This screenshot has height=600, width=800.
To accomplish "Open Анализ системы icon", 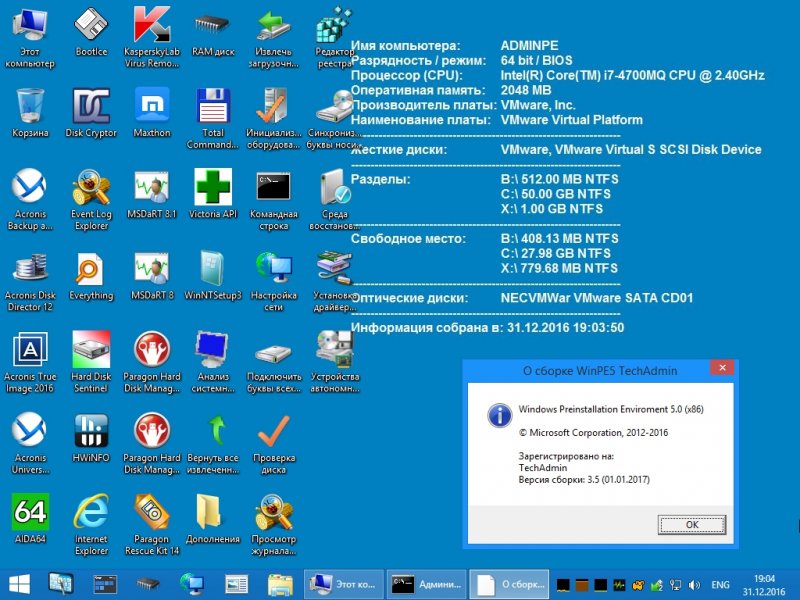I will point(213,362).
